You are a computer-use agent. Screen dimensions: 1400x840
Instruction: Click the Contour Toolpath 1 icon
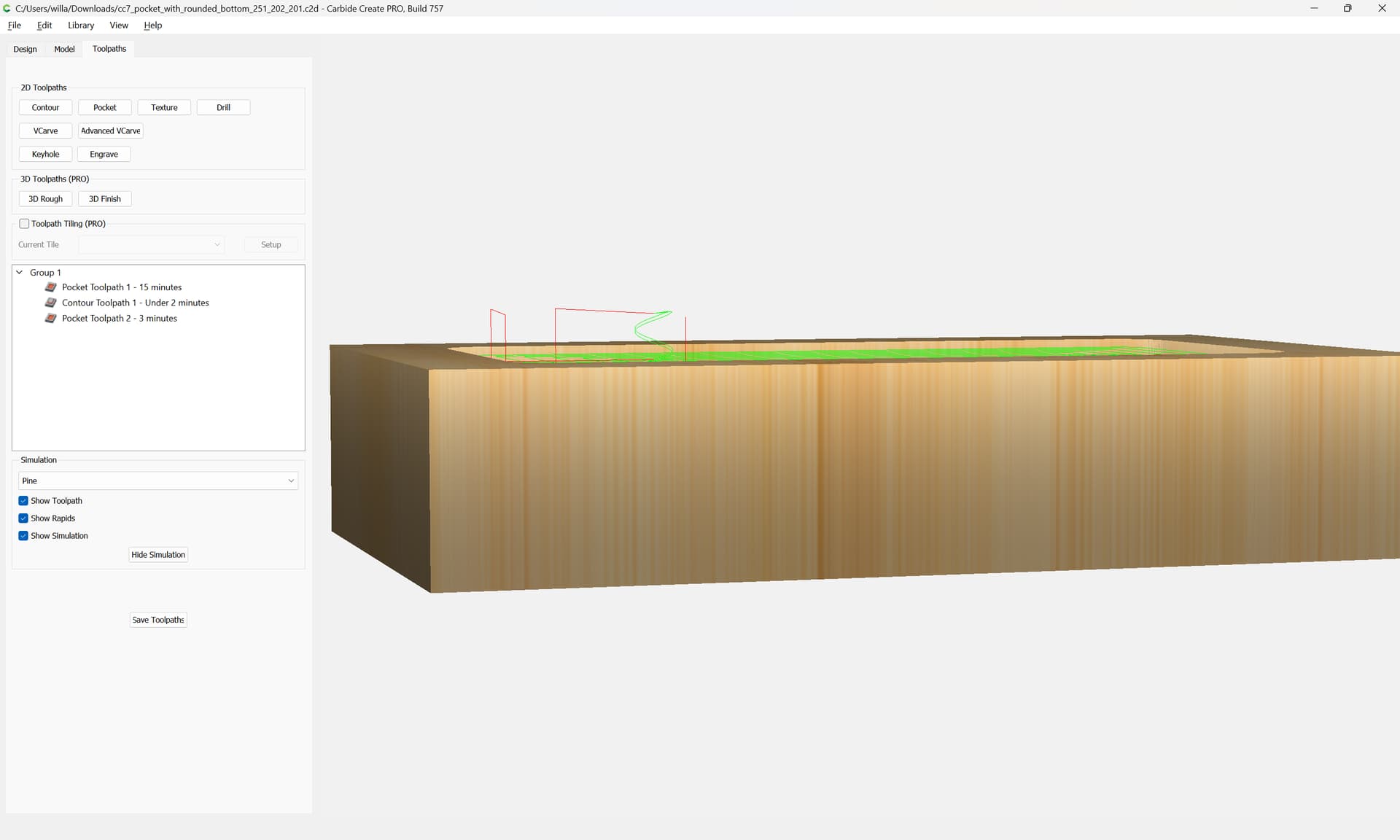(x=50, y=303)
